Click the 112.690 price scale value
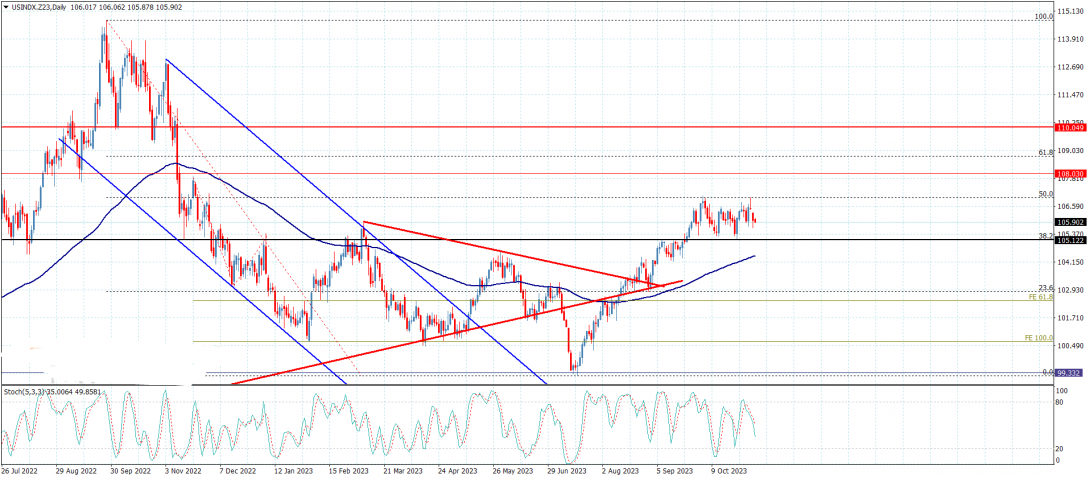This screenshot has width=1090, height=478. (1072, 67)
